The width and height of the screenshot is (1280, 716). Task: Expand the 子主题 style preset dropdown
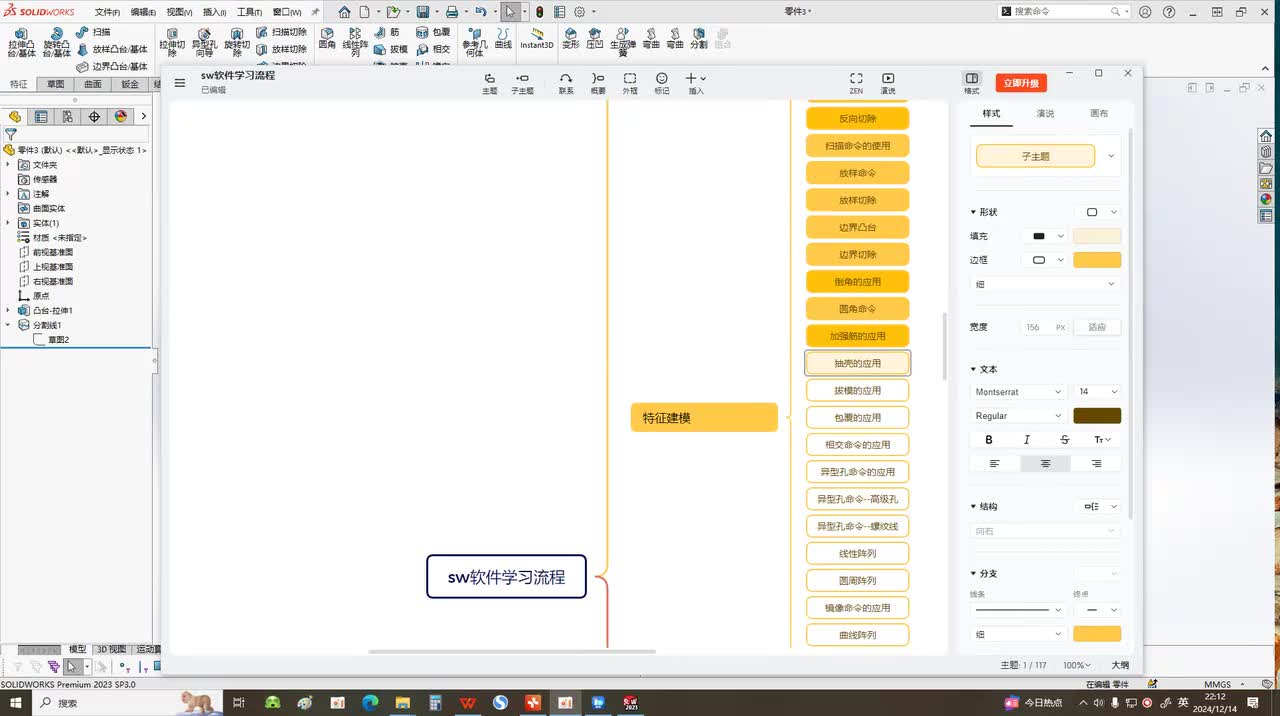[x=1111, y=156]
